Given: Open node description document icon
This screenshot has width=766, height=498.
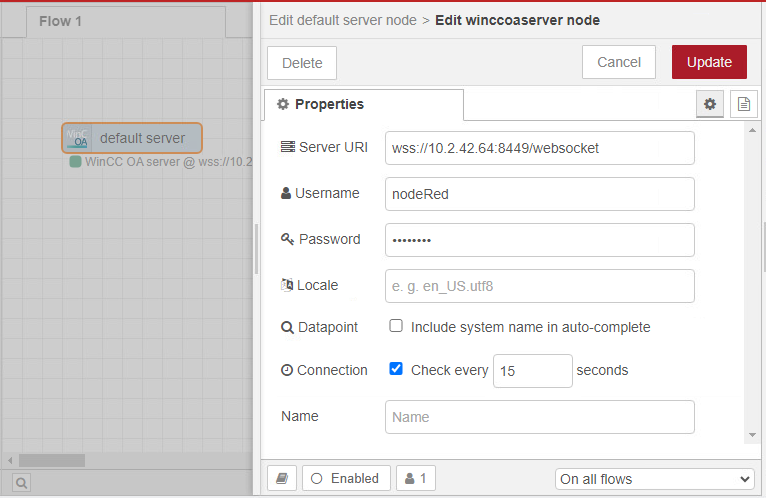Looking at the screenshot, I should coord(742,104).
